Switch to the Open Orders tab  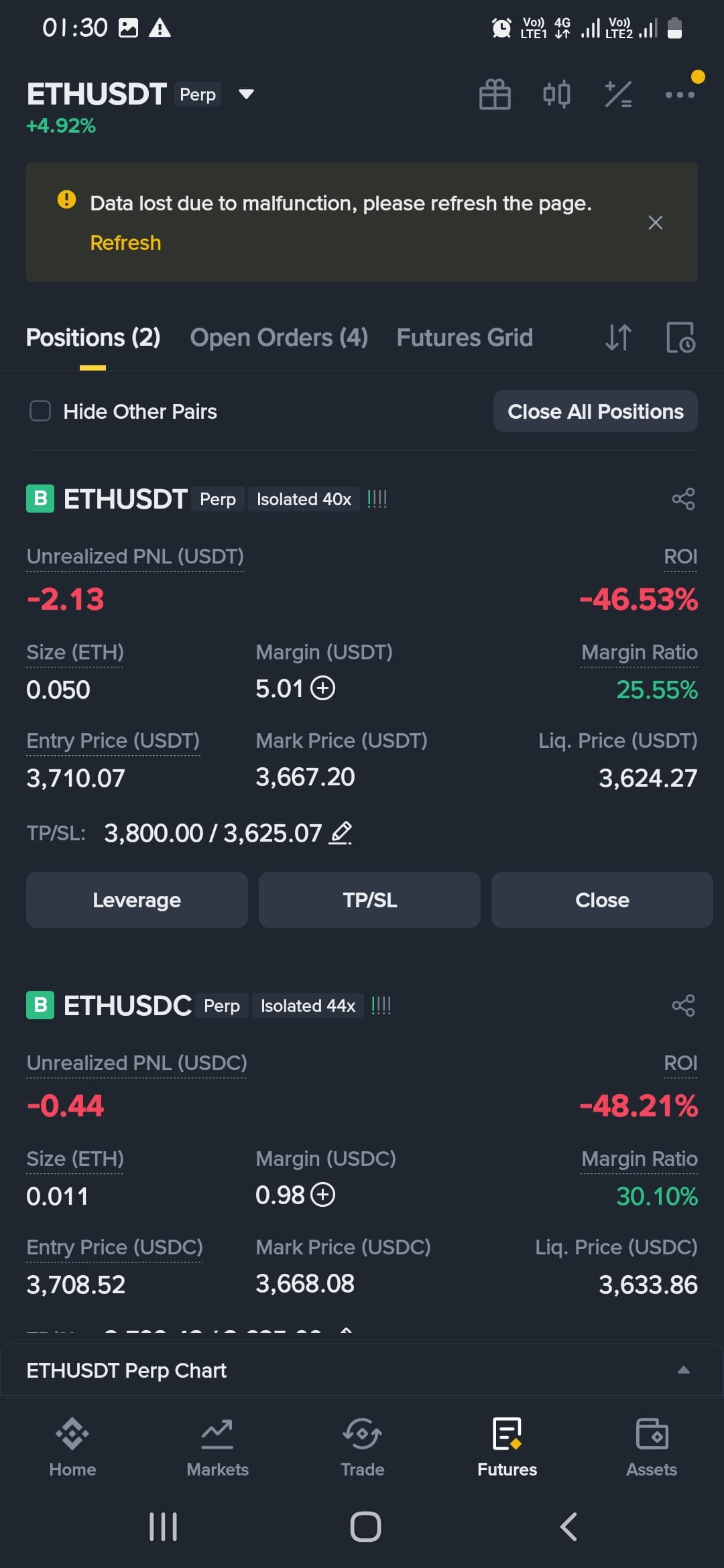[279, 338]
